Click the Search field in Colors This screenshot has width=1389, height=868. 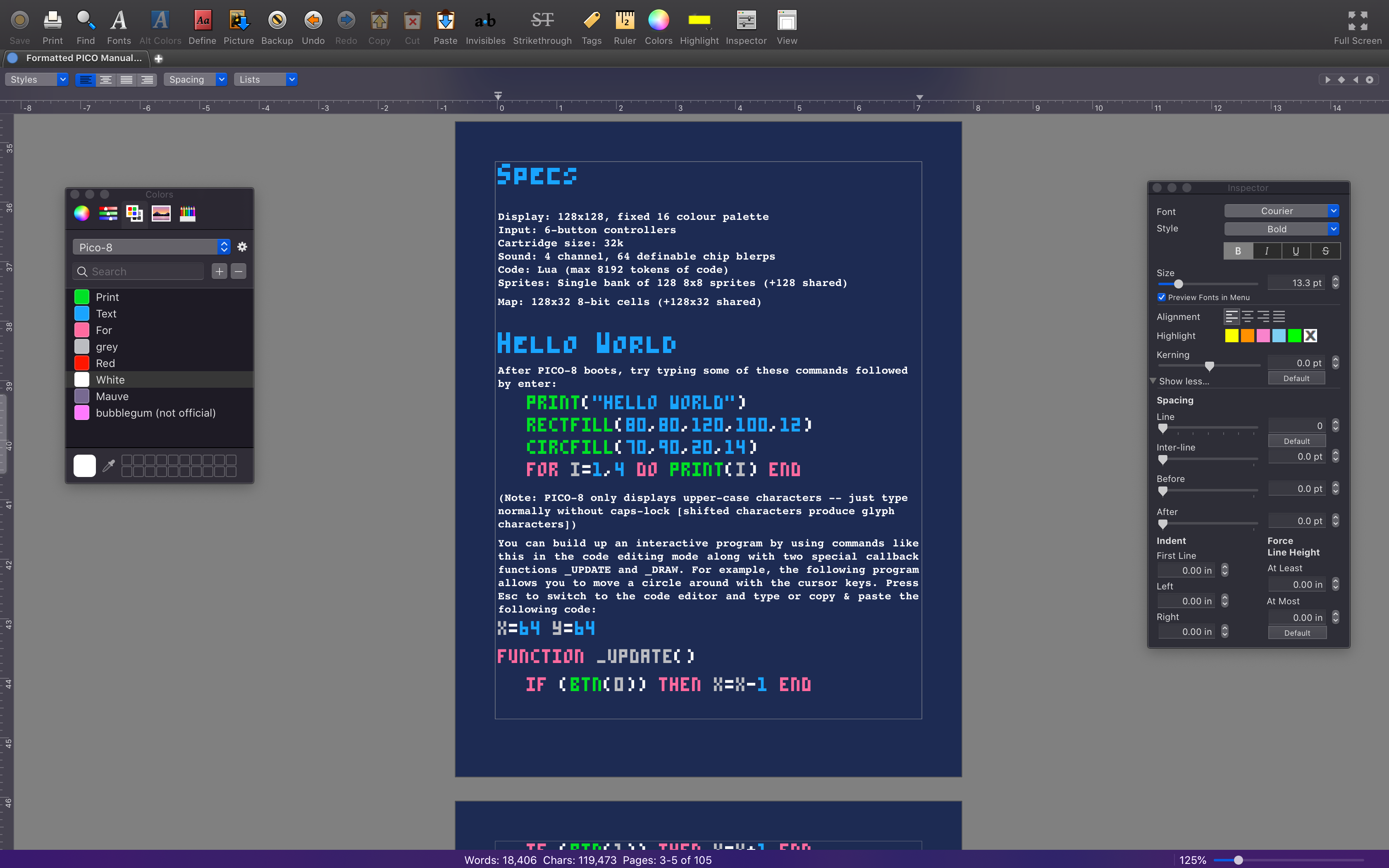[138, 271]
